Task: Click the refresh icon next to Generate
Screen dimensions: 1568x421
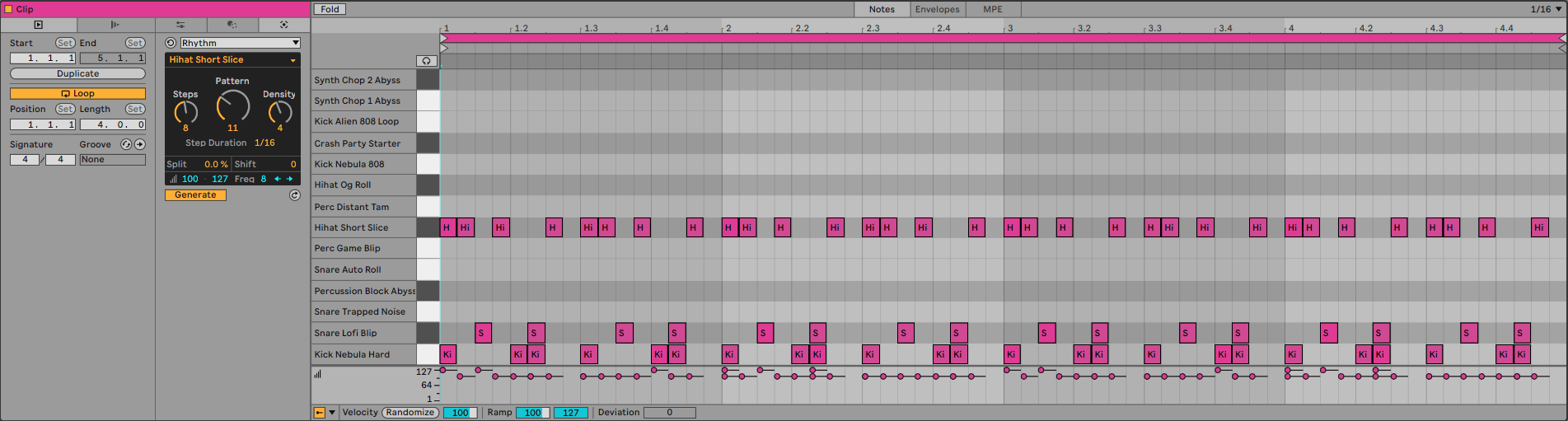Action: [x=294, y=195]
